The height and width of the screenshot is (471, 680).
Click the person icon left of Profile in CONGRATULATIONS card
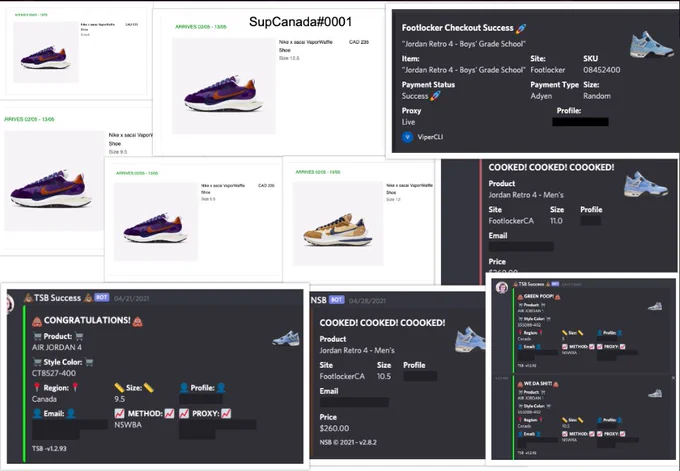(184, 387)
